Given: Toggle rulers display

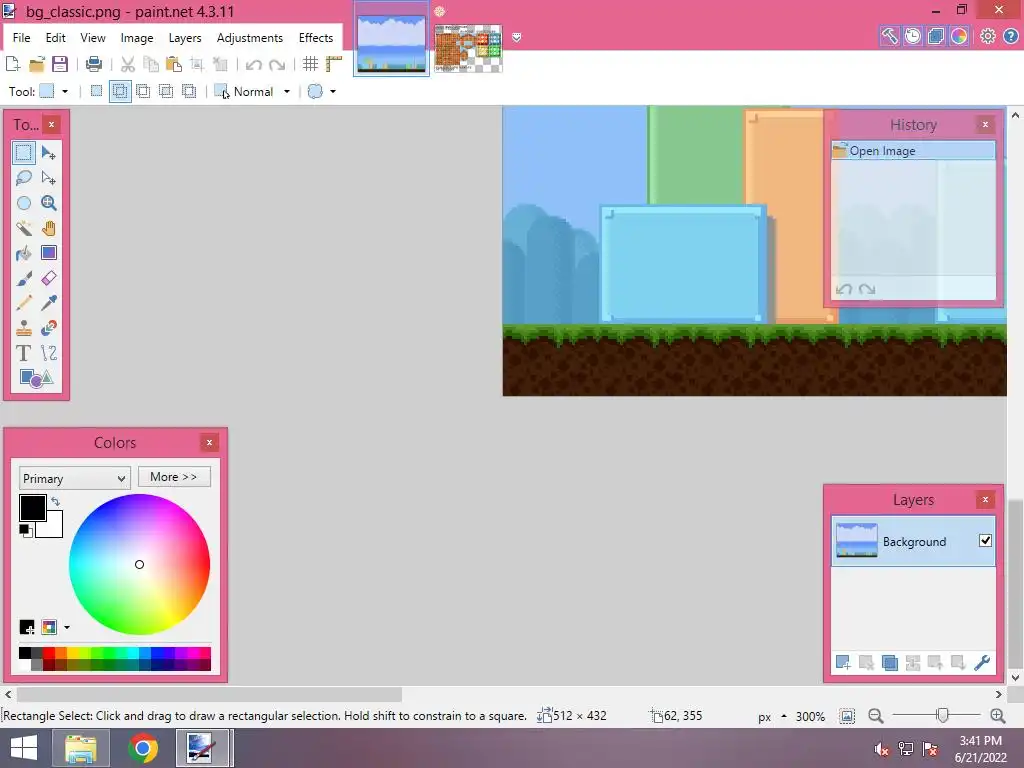Looking at the screenshot, I should (x=334, y=64).
